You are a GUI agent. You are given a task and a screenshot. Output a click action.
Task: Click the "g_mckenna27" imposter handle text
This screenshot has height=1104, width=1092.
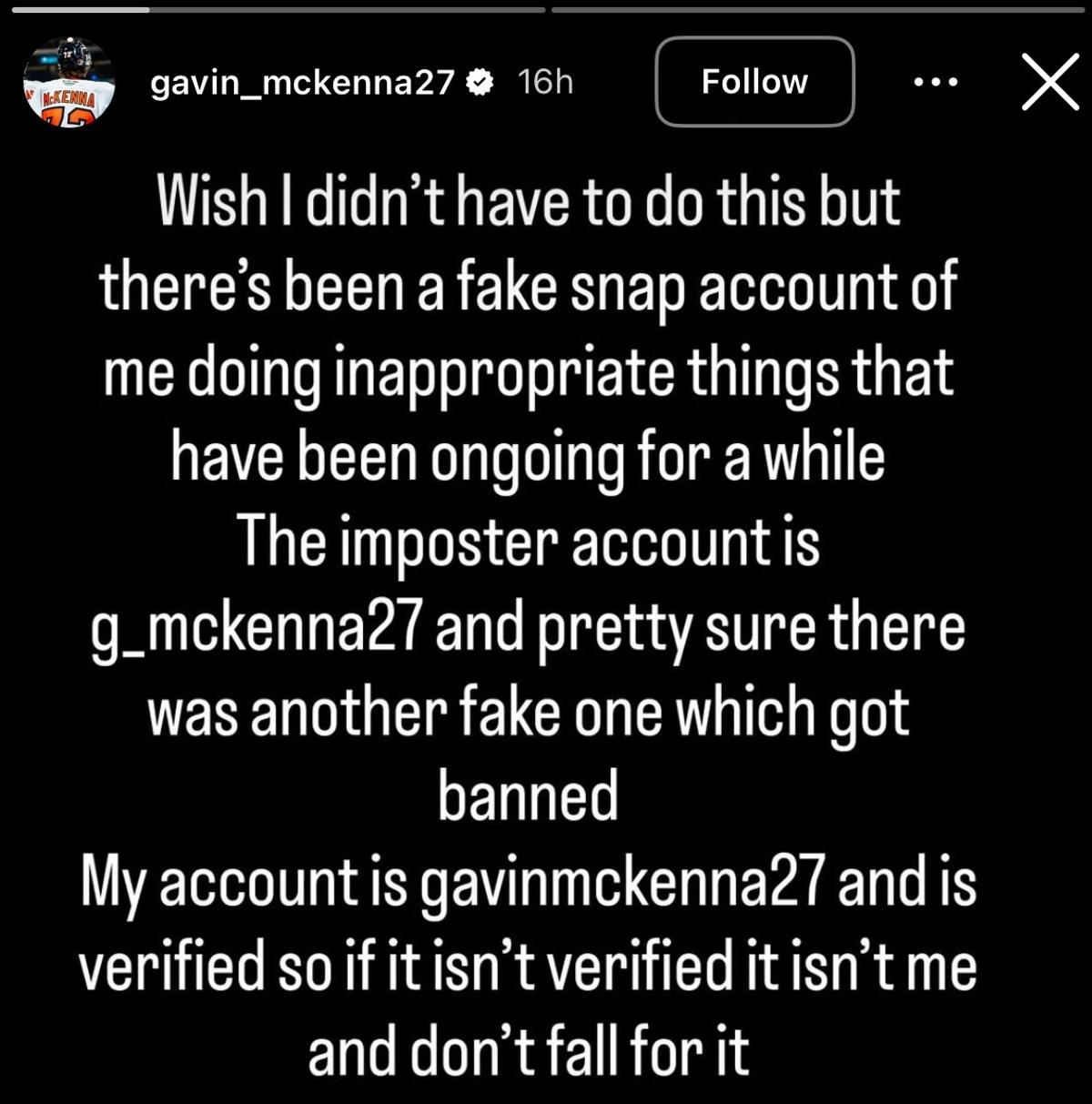coord(257,629)
